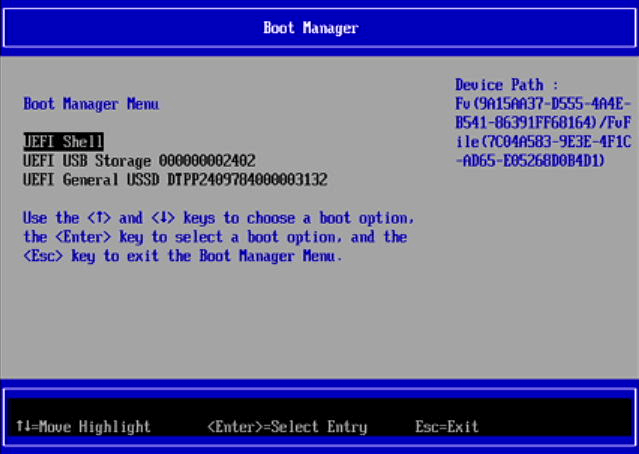
Task: Click the device path line starting with Fv(9A15AA37
Action: (x=541, y=104)
